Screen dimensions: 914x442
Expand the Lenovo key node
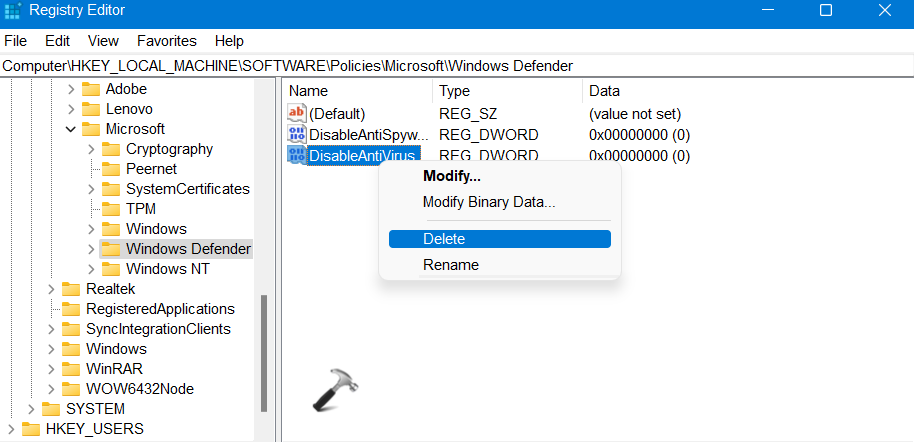click(71, 109)
